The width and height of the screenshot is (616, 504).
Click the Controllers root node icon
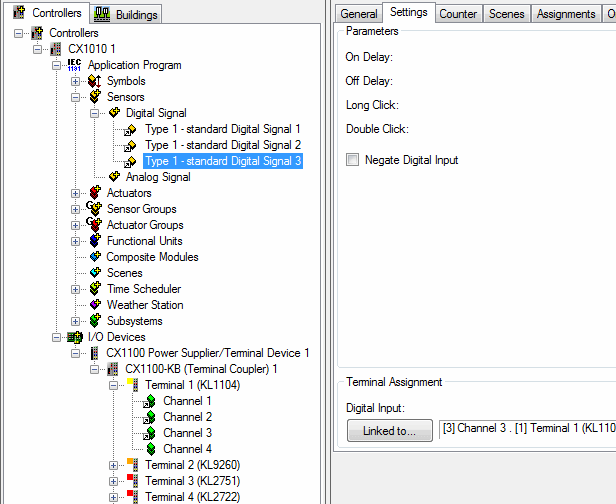tap(37, 33)
